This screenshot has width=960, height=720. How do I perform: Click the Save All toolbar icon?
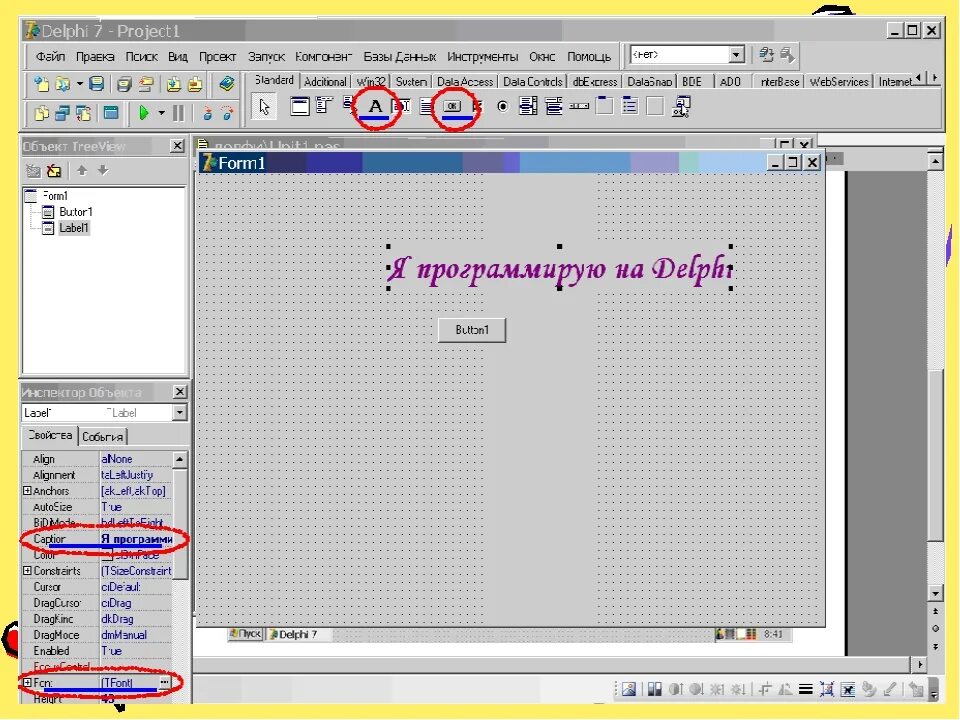[124, 84]
